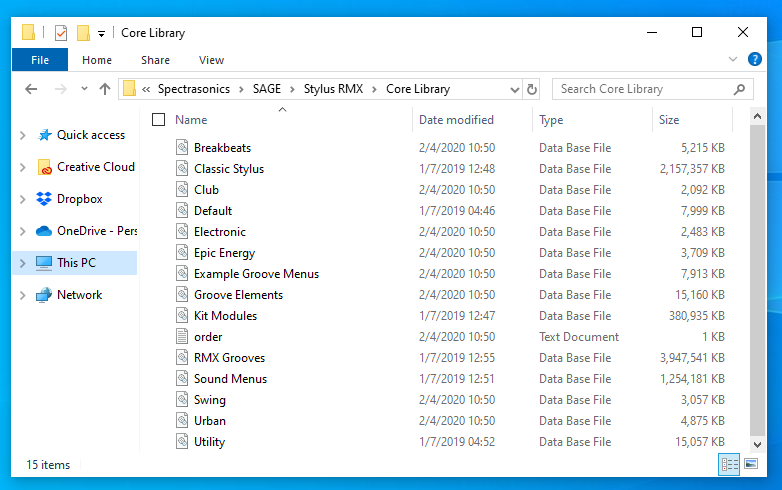Viewport: 782px width, 490px height.
Task: Open the address bar history dropdown
Action: pos(513,89)
